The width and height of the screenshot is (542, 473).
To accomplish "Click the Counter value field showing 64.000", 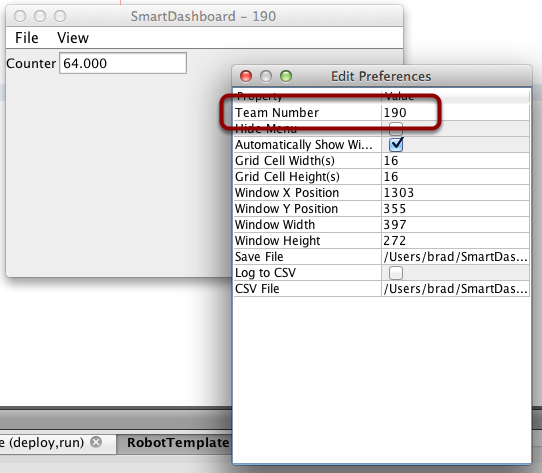I will tap(123, 63).
